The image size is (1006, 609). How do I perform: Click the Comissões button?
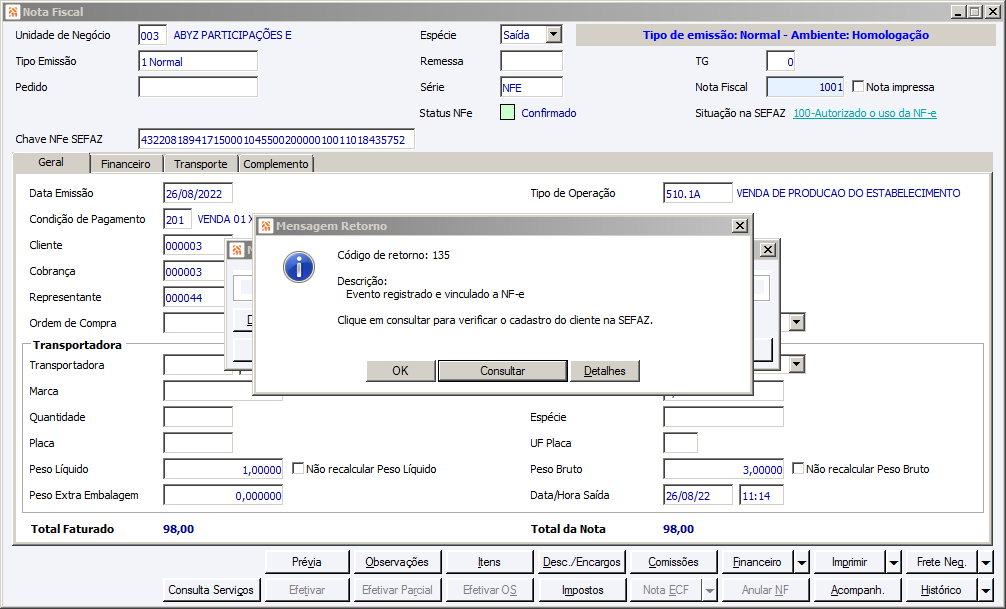[673, 562]
